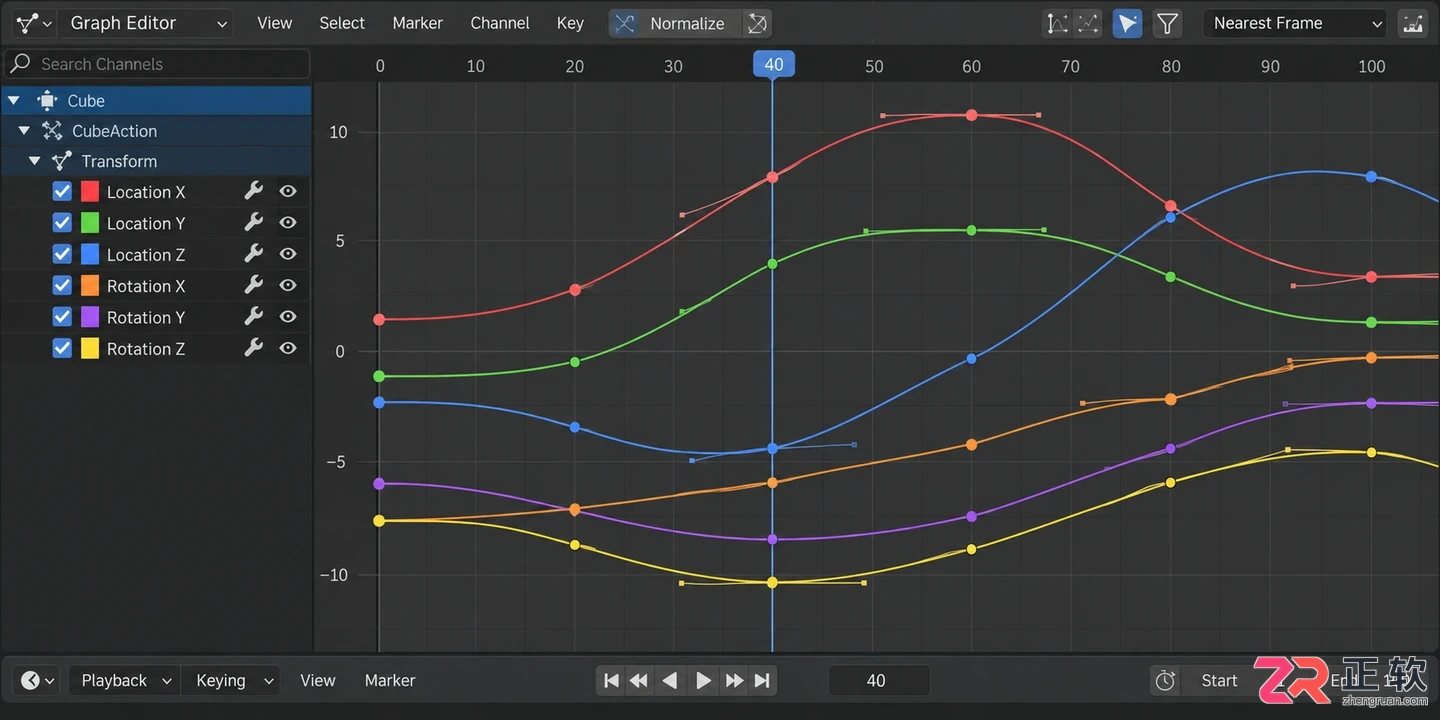
Task: Click the Location Z blue color swatch
Action: click(90, 254)
